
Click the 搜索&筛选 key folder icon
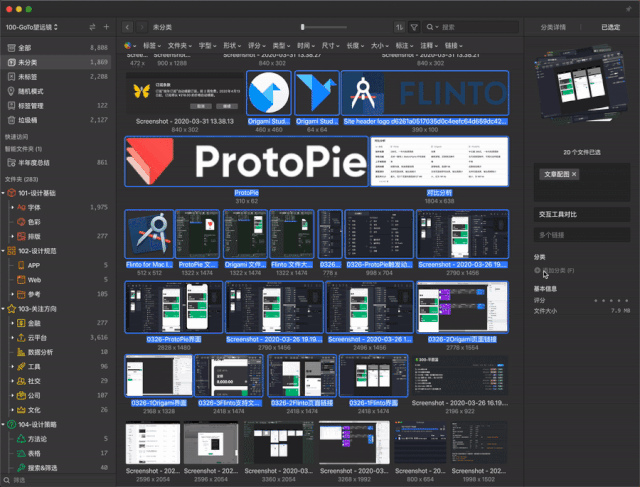(21, 468)
